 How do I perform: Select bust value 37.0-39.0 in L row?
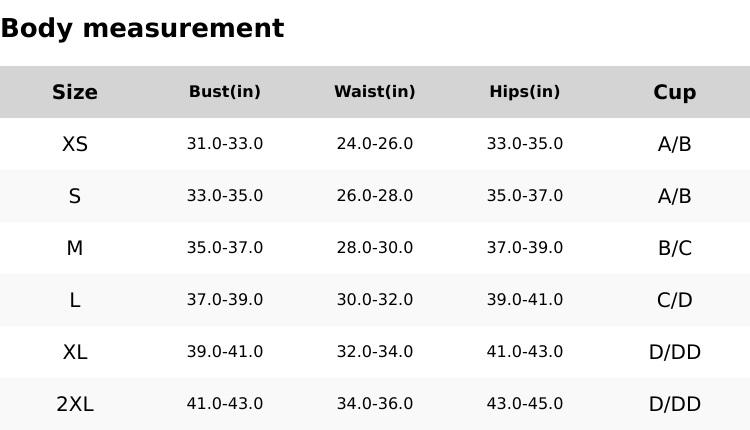click(x=225, y=300)
